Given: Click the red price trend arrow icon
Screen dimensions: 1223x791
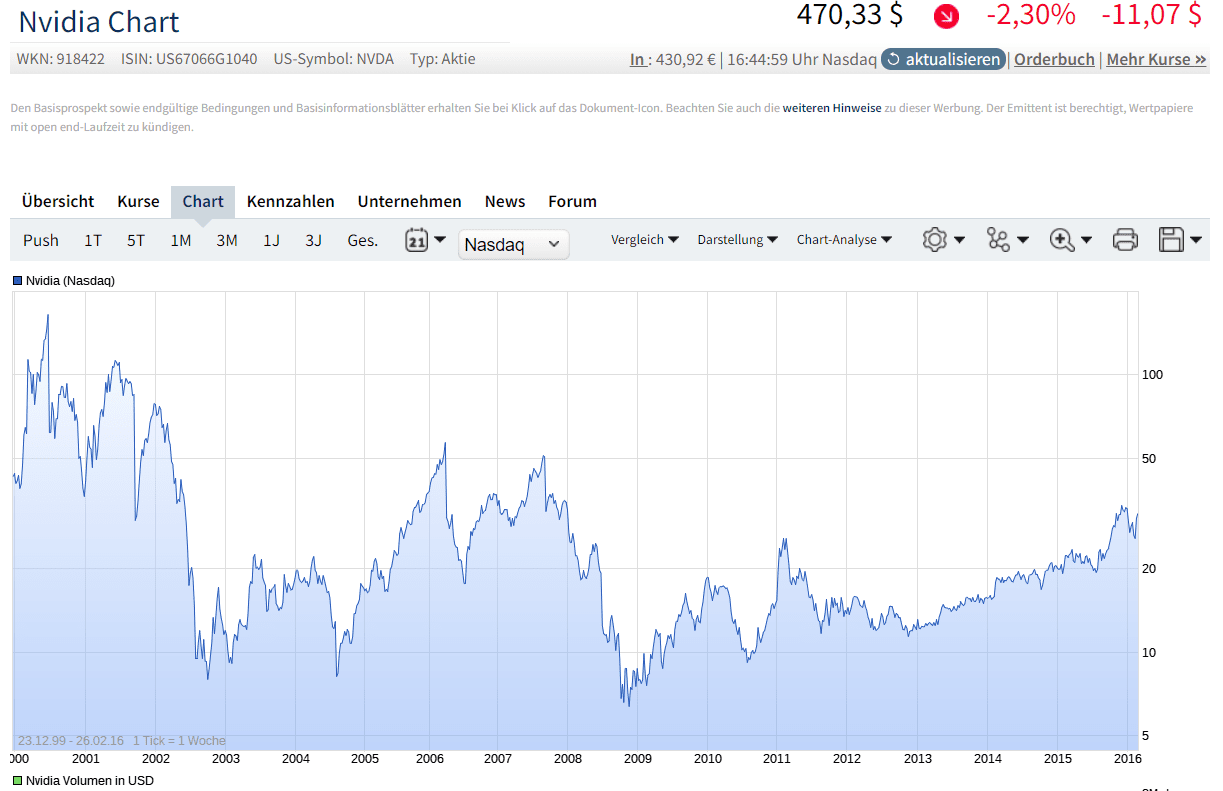Looking at the screenshot, I should pyautogui.click(x=945, y=16).
